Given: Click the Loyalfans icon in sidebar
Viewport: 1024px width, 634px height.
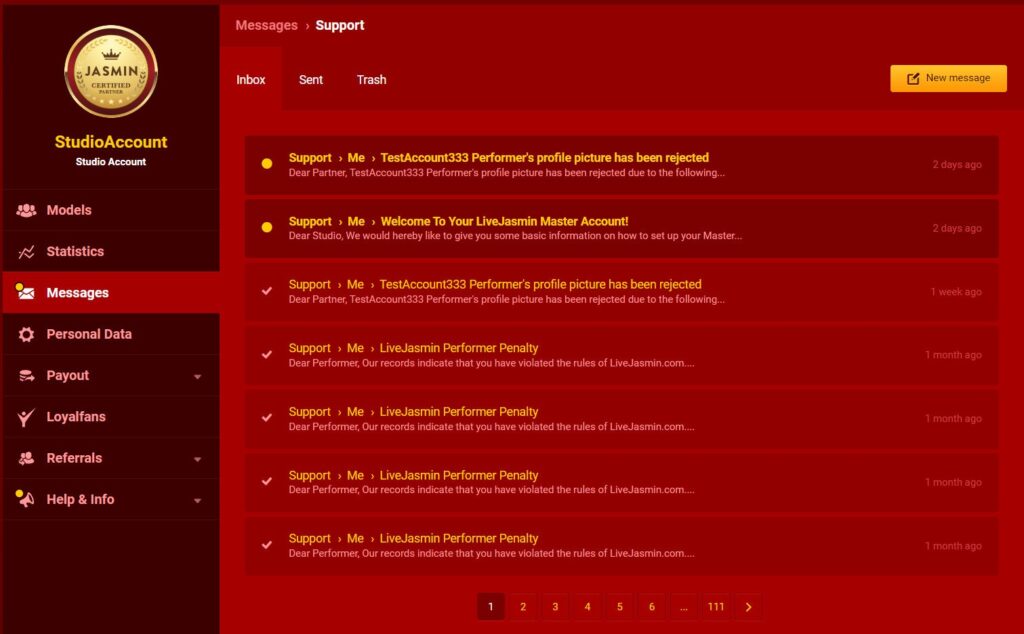Looking at the screenshot, I should point(25,417).
